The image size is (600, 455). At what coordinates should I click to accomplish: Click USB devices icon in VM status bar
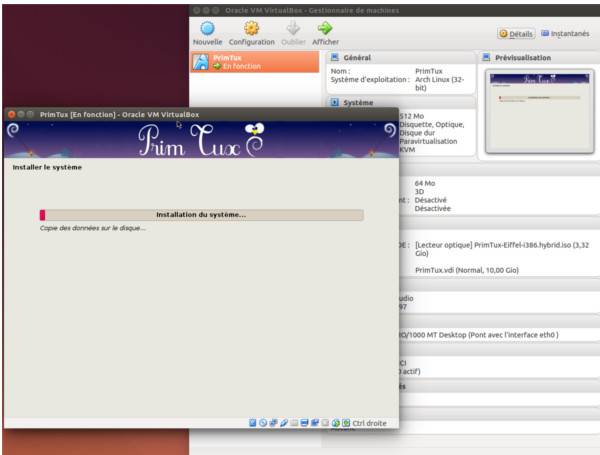(x=284, y=423)
